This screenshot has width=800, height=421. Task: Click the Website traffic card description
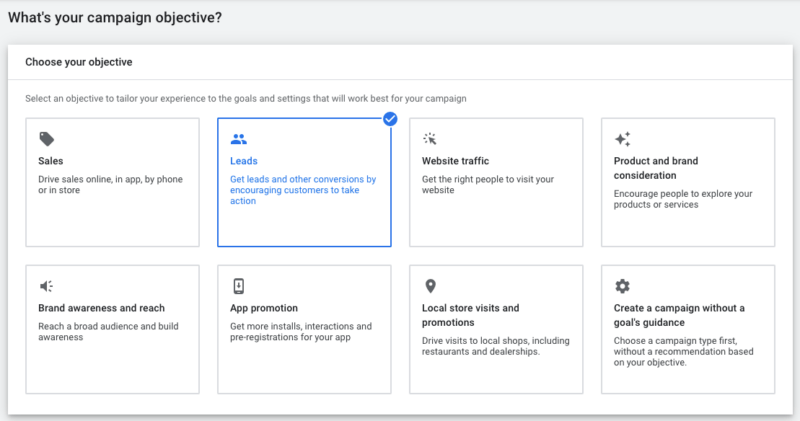[x=488, y=185]
